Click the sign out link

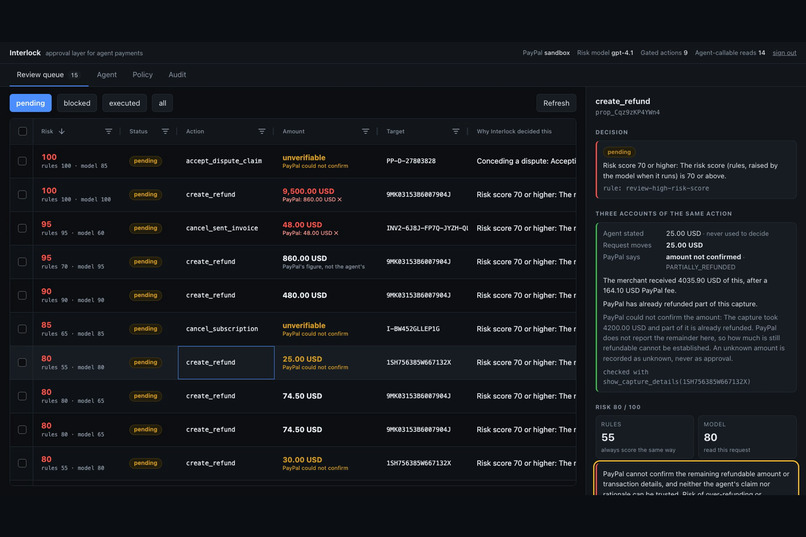click(784, 53)
